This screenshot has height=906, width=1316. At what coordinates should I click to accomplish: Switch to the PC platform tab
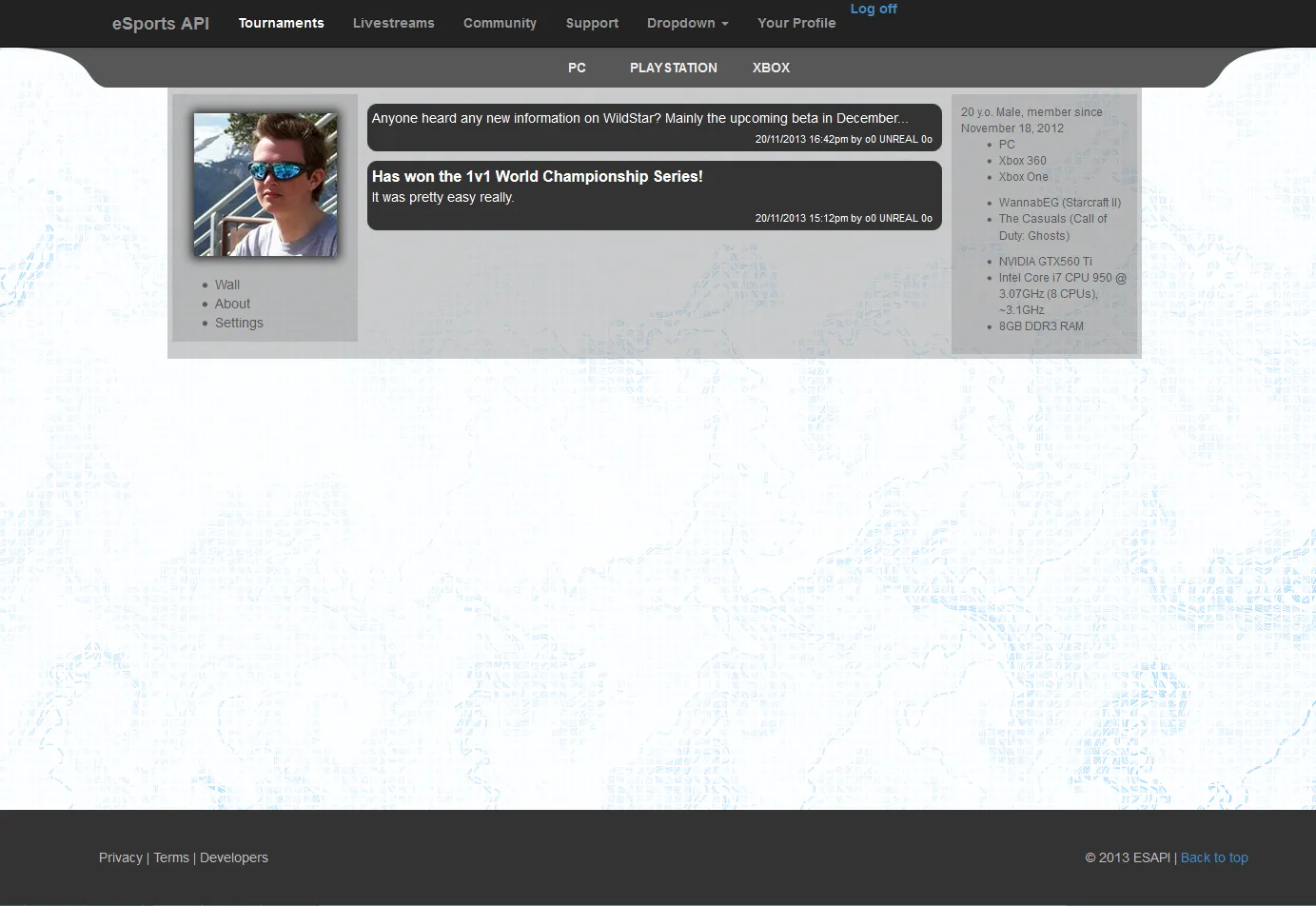(x=577, y=68)
